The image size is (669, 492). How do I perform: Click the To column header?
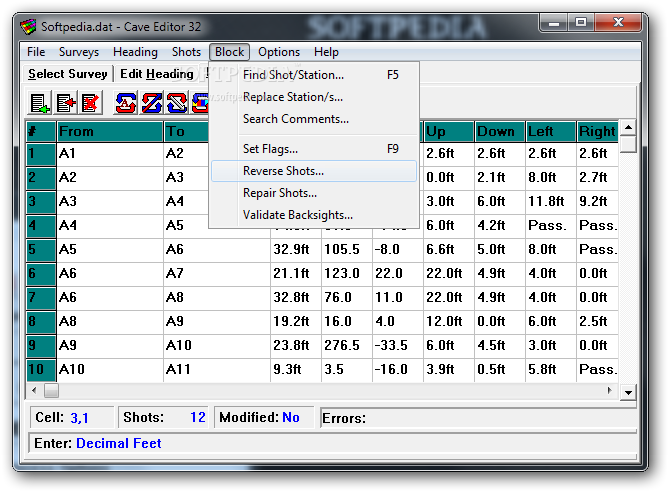[186, 131]
